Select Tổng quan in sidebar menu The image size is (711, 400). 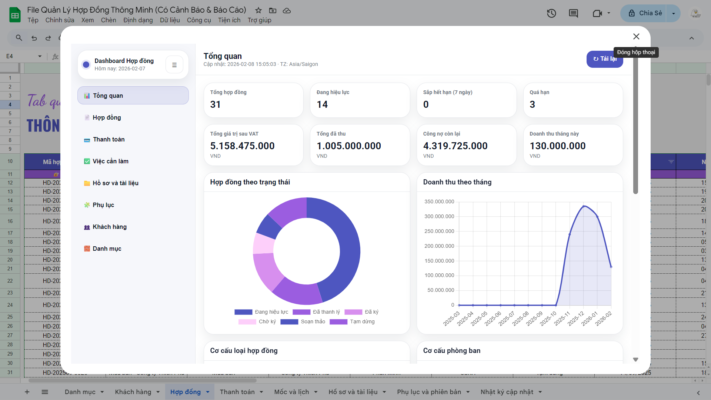[x=132, y=96]
